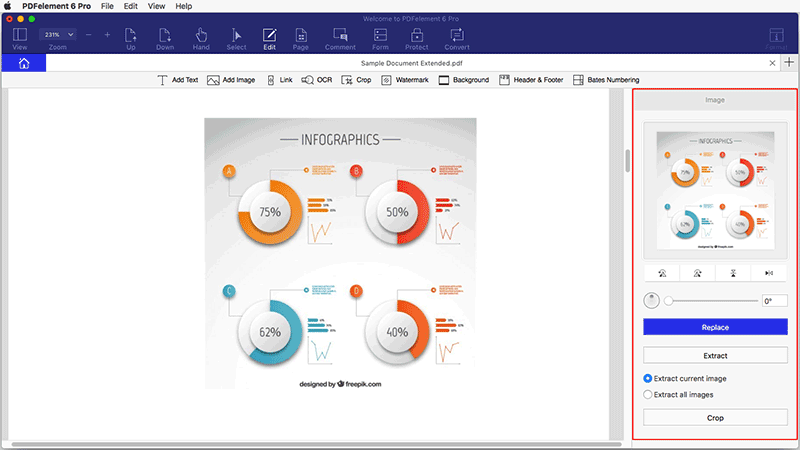Open the Watermark tool
Image resolution: width=800 pixels, height=450 pixels.
click(405, 80)
